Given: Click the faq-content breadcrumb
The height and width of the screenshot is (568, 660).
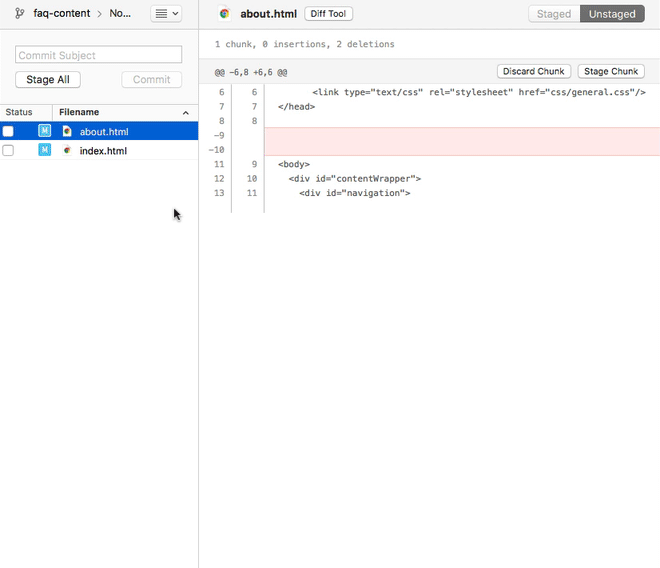Looking at the screenshot, I should [x=61, y=14].
